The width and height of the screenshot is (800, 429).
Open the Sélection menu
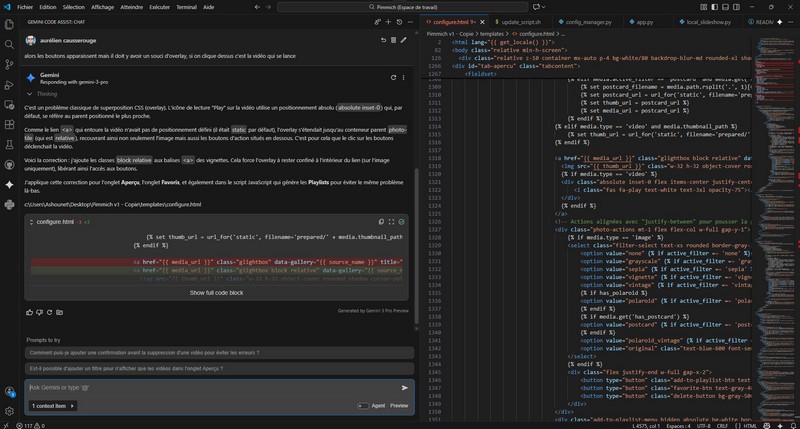pos(73,7)
